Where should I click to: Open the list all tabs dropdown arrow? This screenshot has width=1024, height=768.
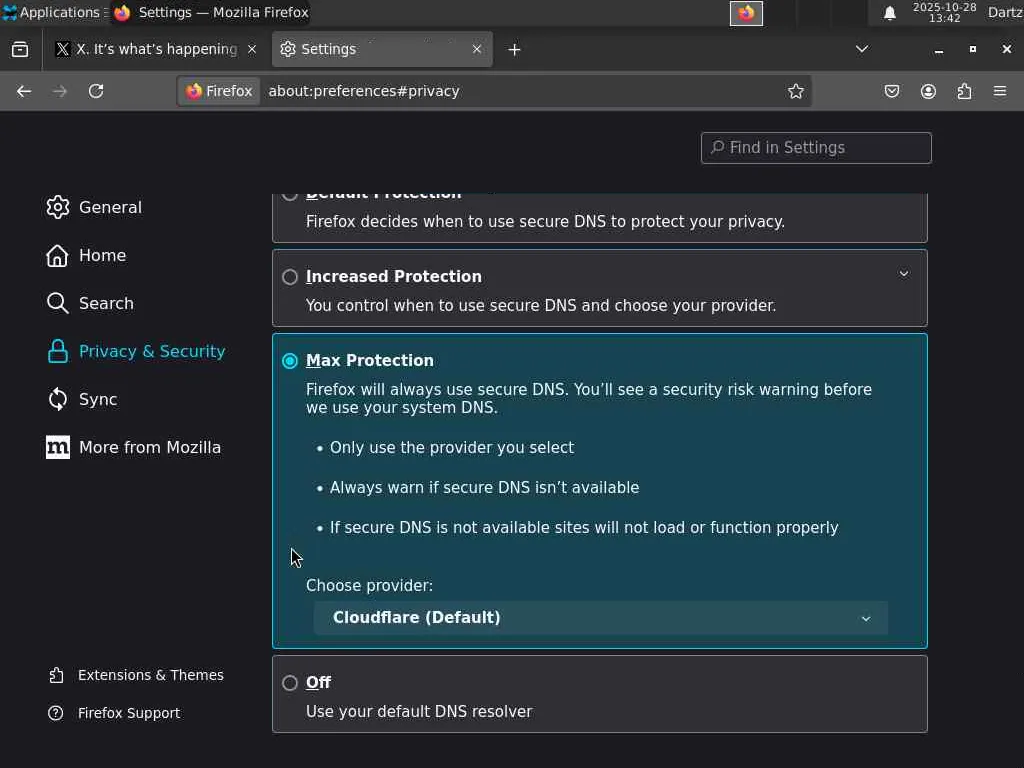[x=862, y=49]
